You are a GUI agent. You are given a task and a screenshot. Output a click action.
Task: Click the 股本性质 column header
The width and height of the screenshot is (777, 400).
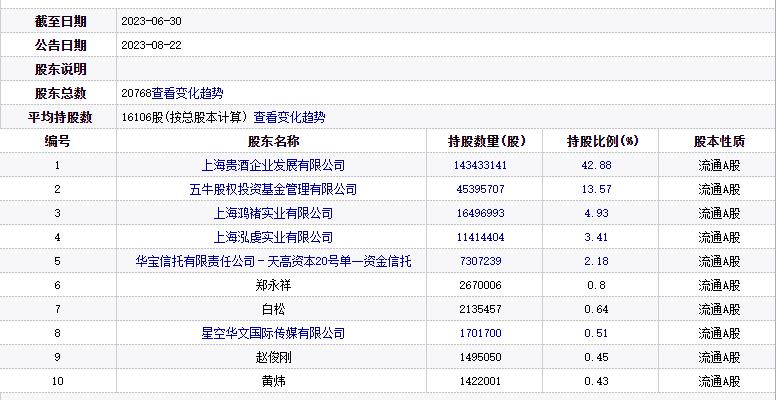[718, 141]
